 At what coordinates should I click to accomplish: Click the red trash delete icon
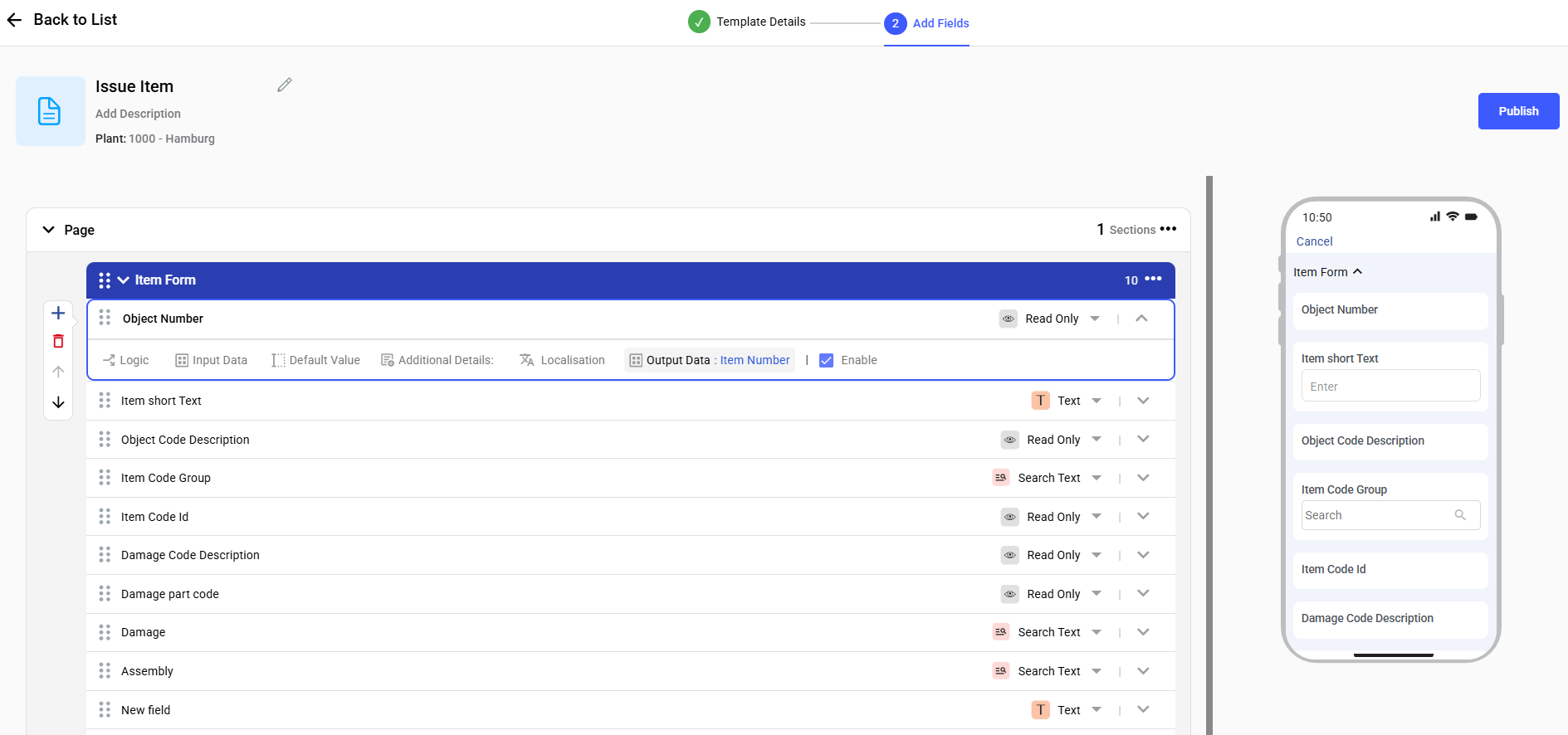58,342
